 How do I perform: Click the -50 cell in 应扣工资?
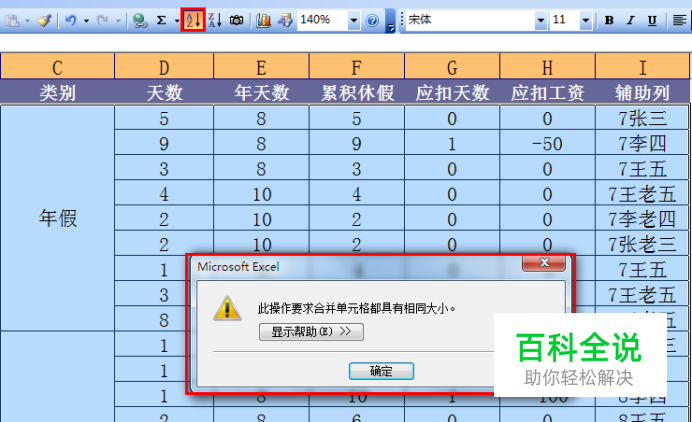click(x=547, y=143)
